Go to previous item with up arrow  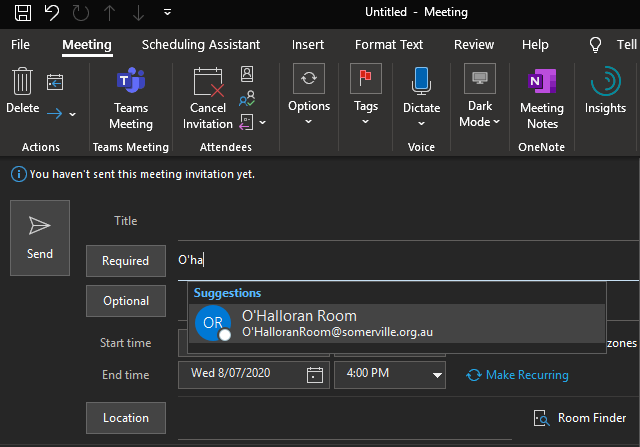click(x=109, y=13)
